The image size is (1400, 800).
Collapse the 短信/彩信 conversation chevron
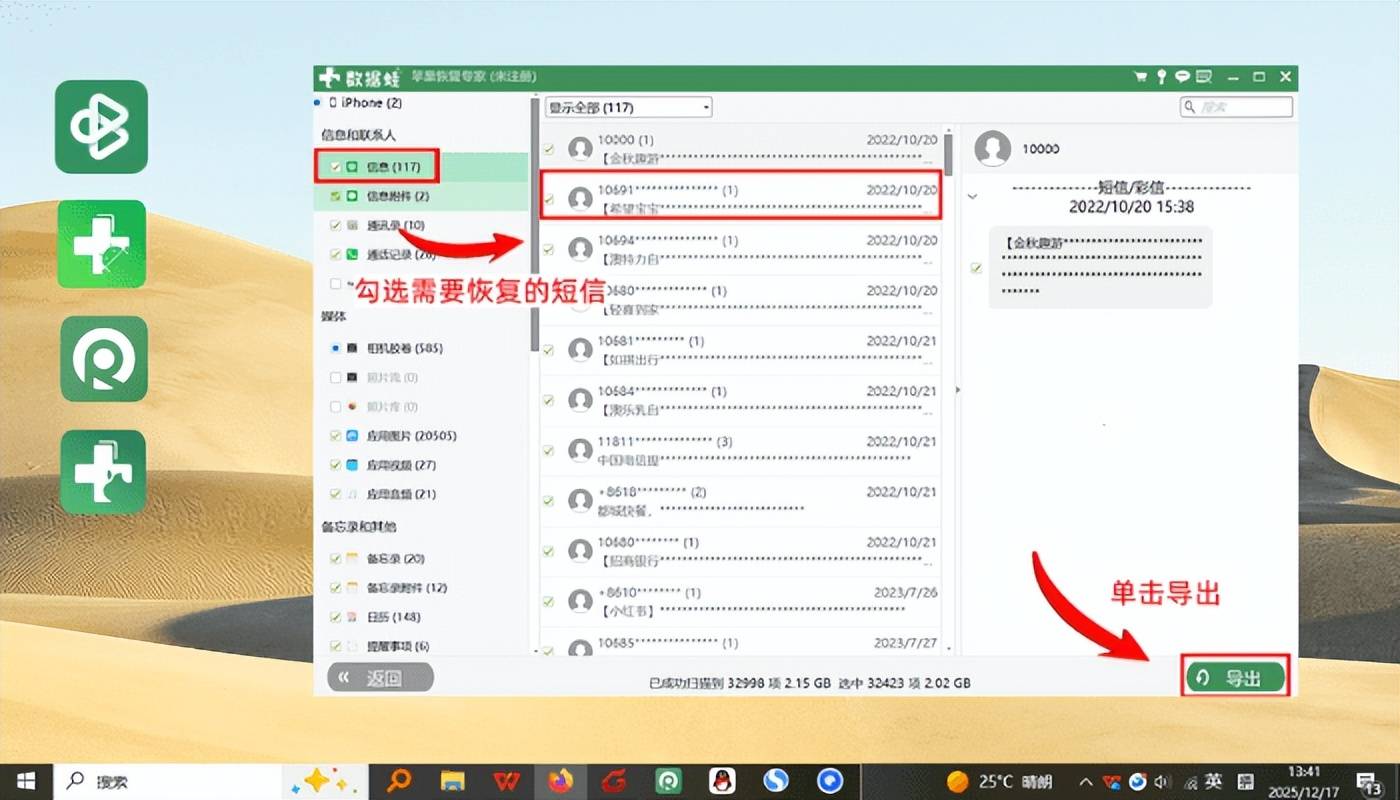tap(972, 197)
